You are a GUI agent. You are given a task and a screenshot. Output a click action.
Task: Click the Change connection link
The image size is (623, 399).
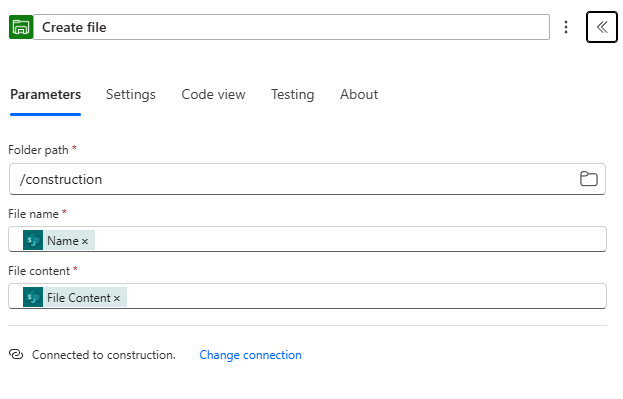[250, 355]
